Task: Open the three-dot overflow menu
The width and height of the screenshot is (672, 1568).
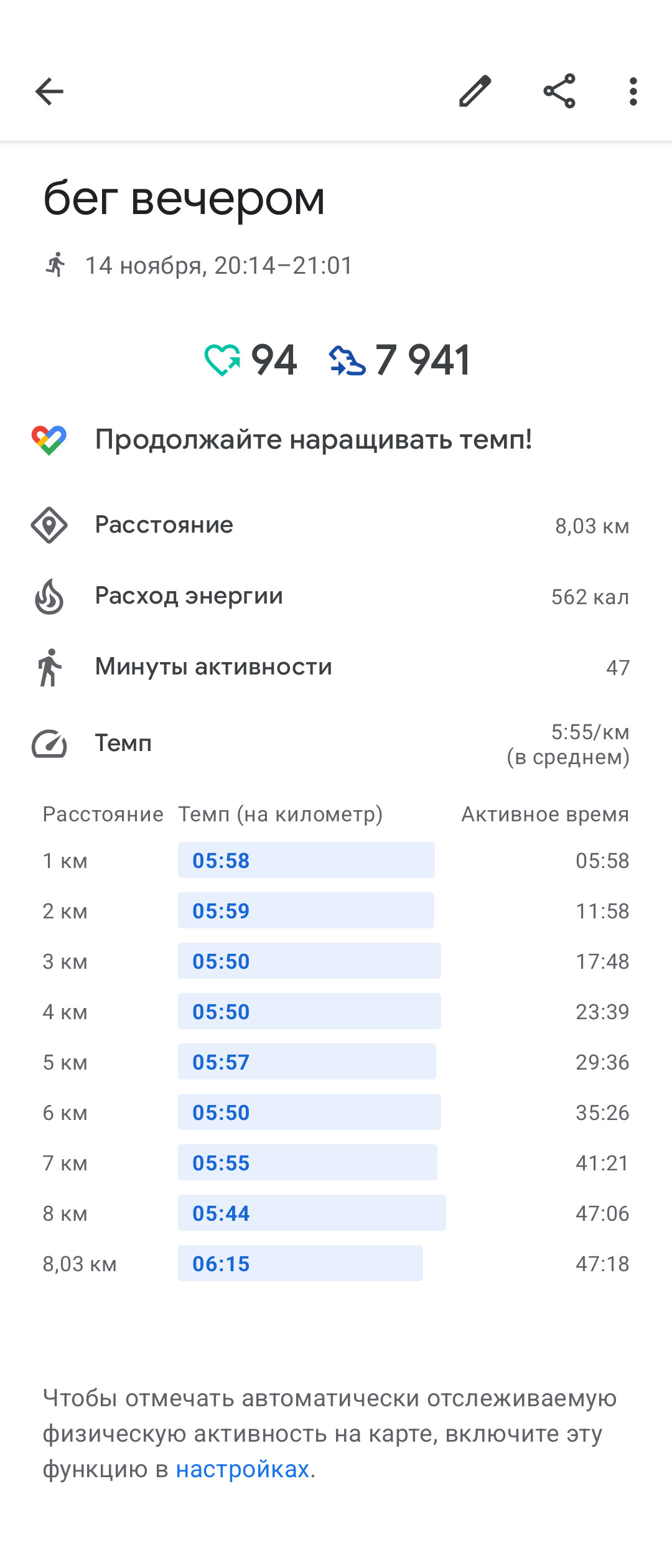Action: (633, 91)
